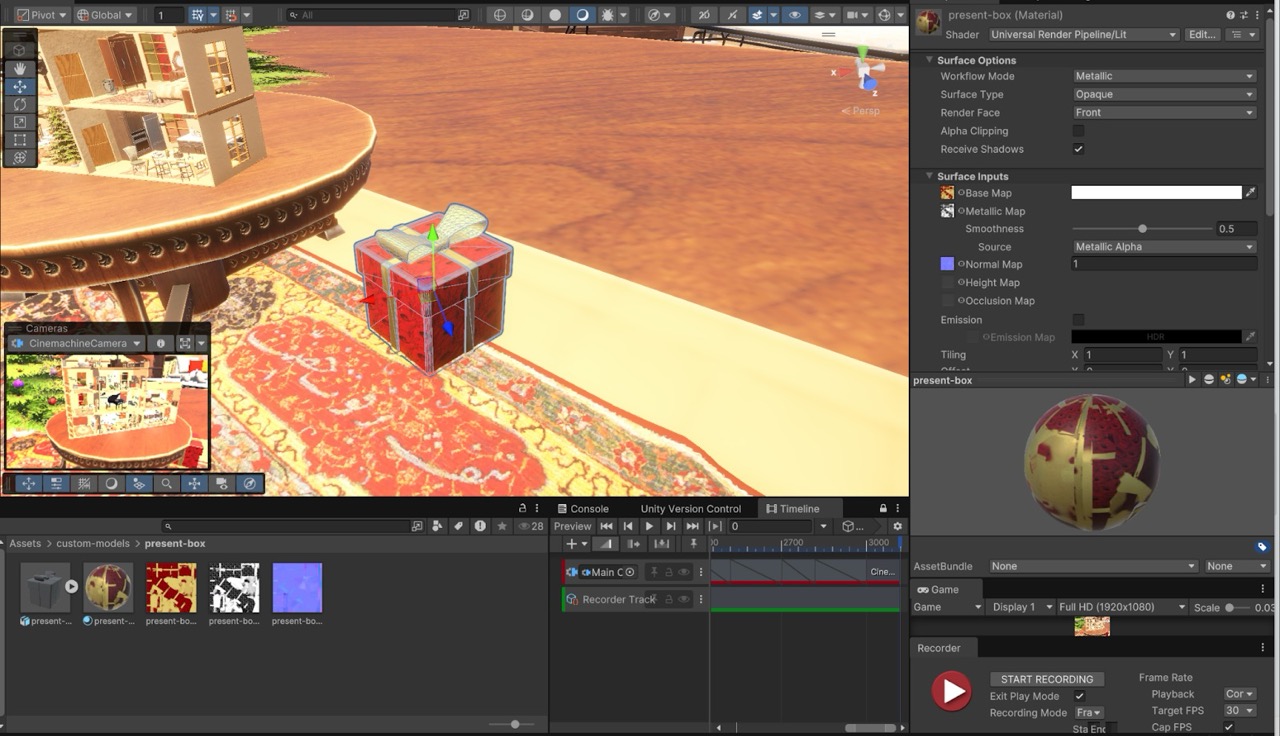Click START RECORDING button
This screenshot has width=1280, height=736.
click(x=1047, y=679)
